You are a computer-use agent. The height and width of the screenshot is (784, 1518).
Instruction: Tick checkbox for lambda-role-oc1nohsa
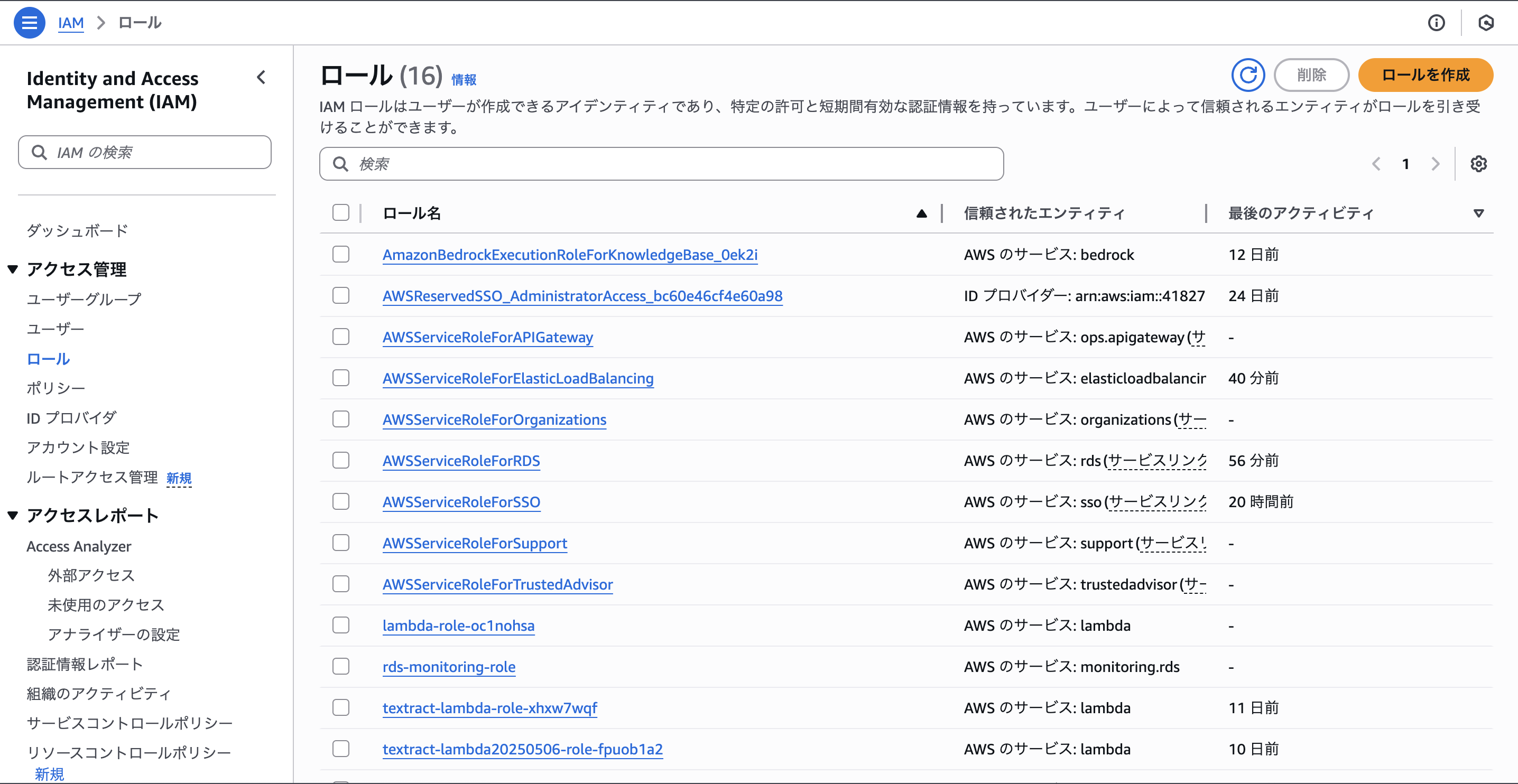(340, 625)
